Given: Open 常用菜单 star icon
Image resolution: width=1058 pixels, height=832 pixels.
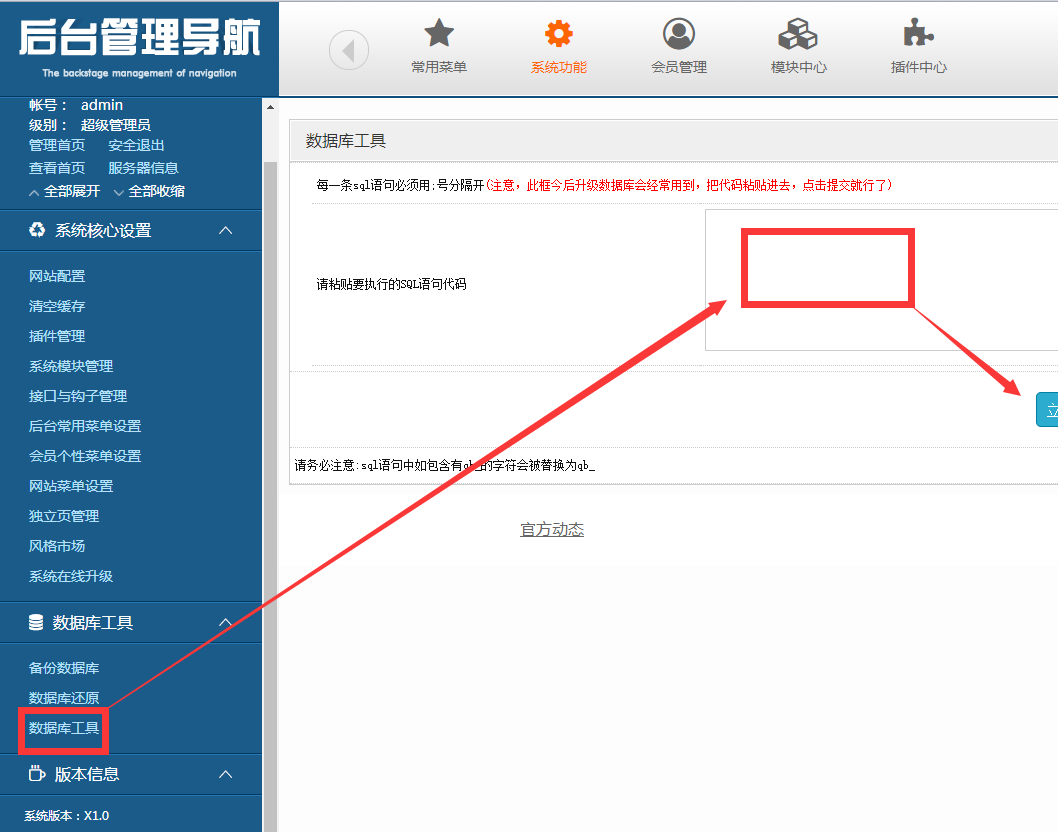Looking at the screenshot, I should pyautogui.click(x=439, y=34).
